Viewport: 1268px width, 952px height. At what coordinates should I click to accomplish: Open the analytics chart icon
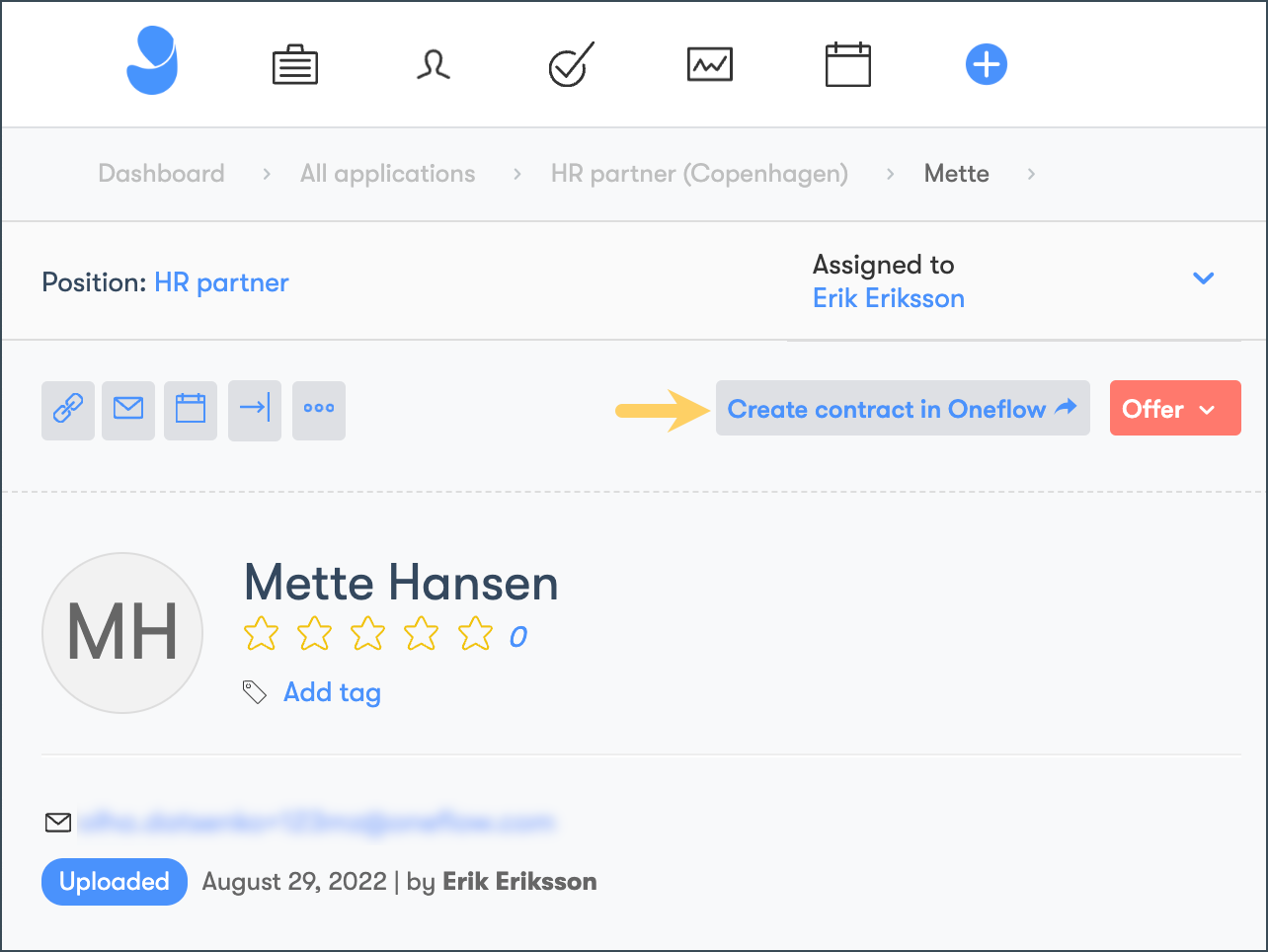(x=710, y=65)
